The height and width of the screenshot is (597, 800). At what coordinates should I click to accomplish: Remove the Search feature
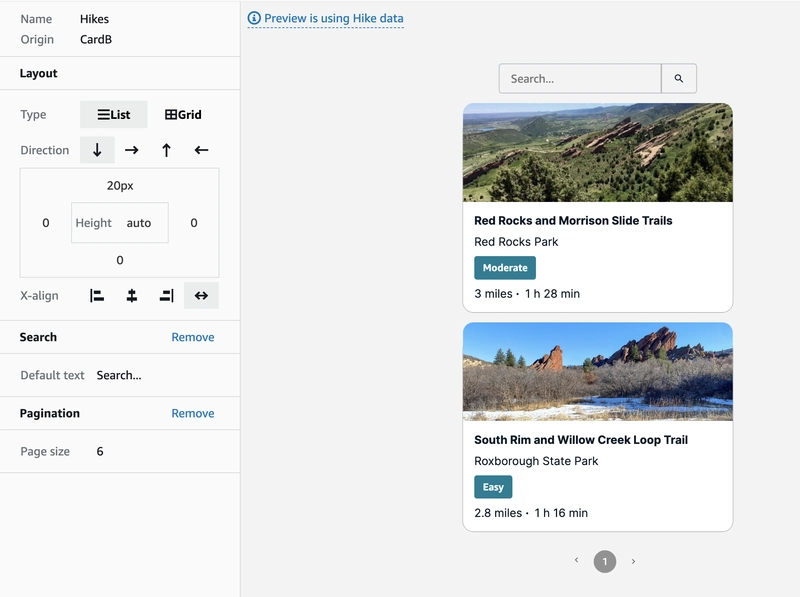tap(193, 337)
